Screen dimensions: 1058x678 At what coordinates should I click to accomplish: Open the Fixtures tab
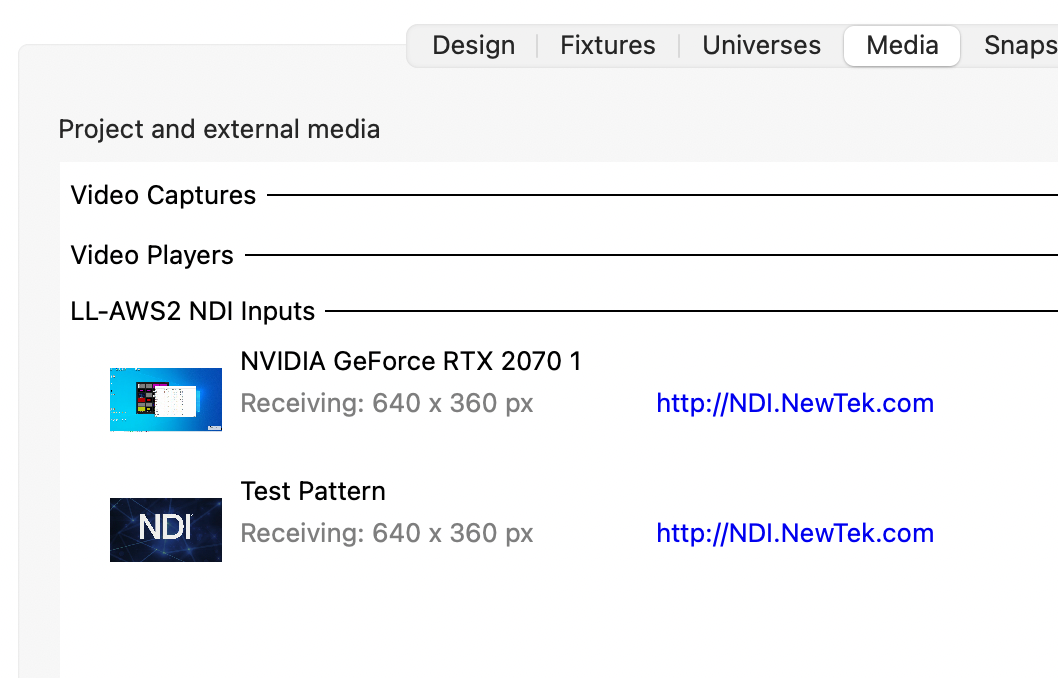(608, 46)
